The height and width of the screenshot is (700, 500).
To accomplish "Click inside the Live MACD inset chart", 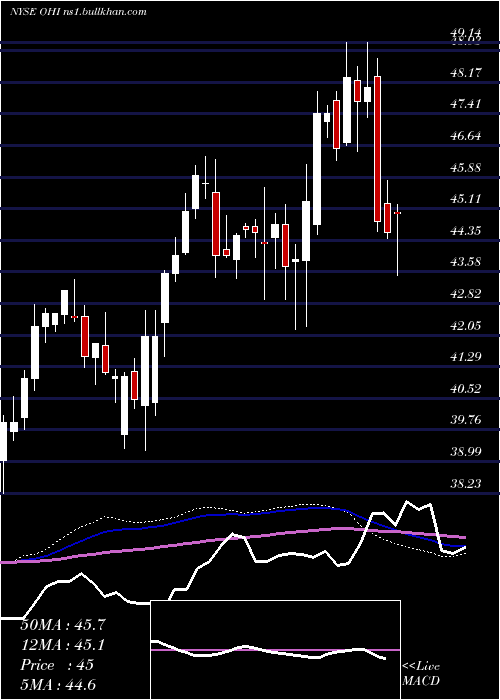I will [275, 650].
